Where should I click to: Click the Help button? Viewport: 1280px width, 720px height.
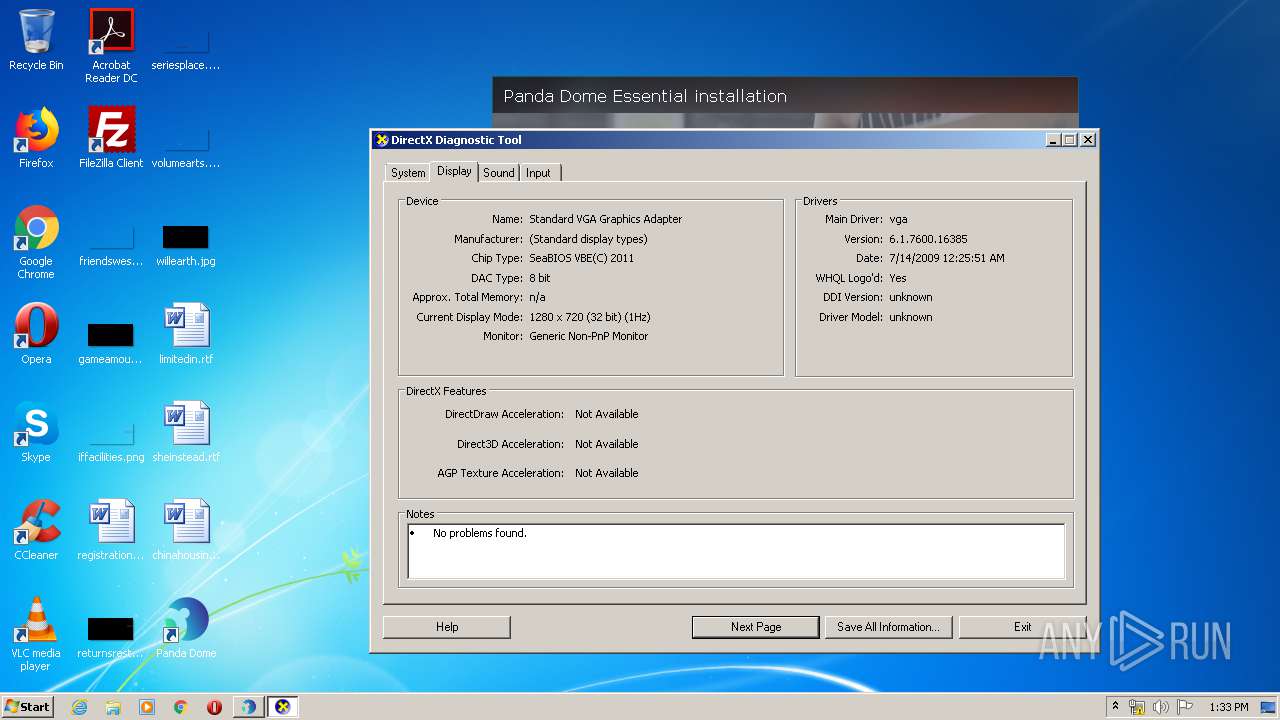point(447,627)
